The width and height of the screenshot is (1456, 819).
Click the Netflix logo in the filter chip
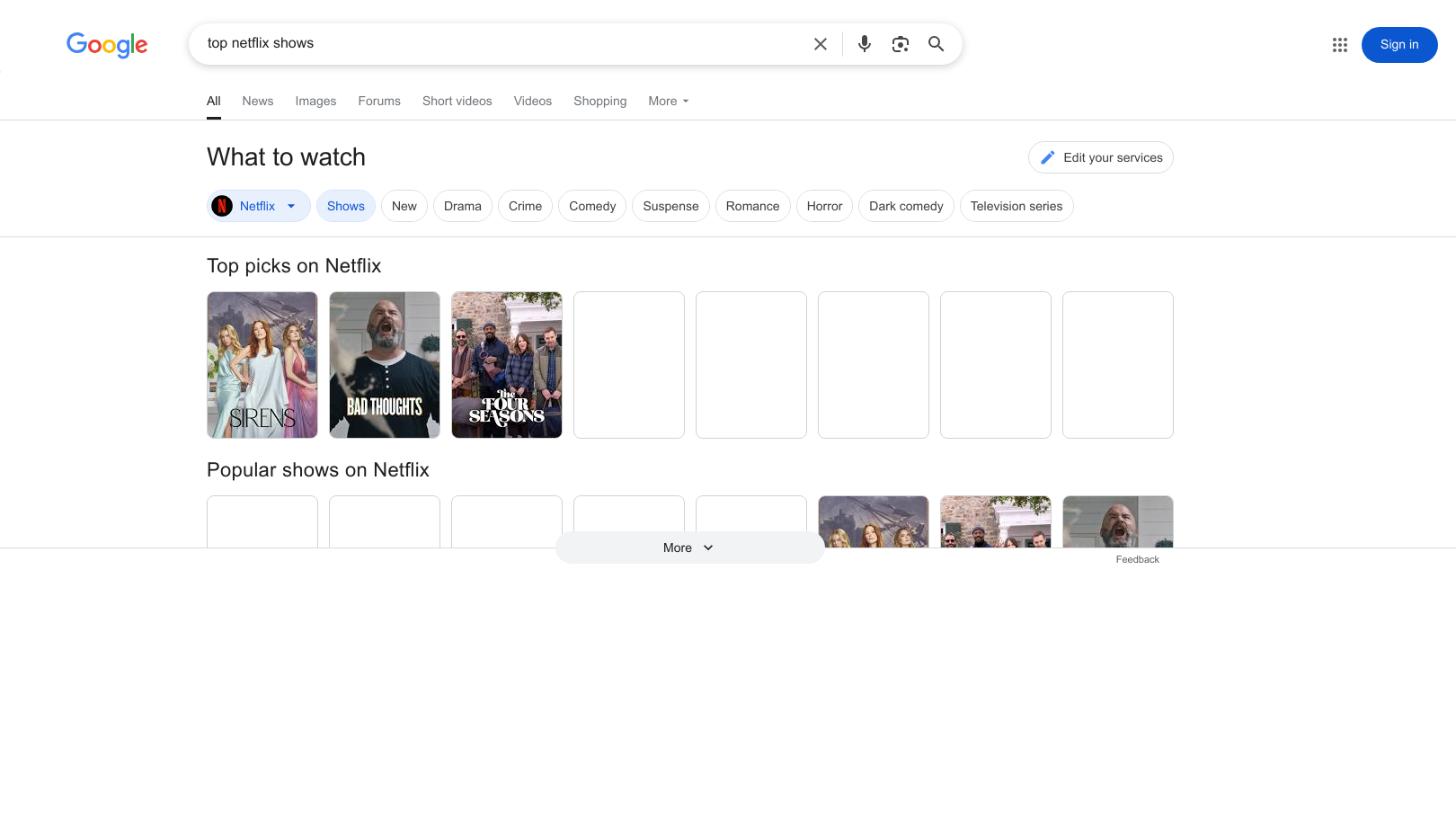[222, 206]
